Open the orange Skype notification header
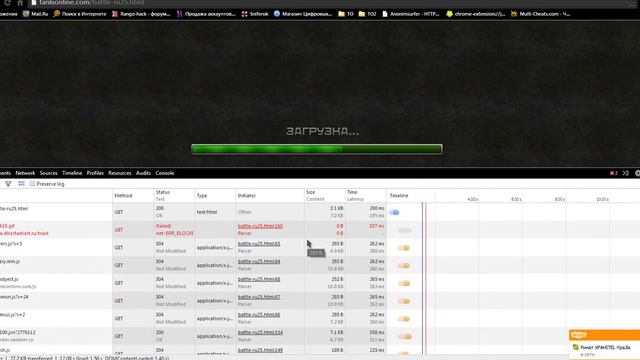This screenshot has height=360, width=640. tap(604, 335)
